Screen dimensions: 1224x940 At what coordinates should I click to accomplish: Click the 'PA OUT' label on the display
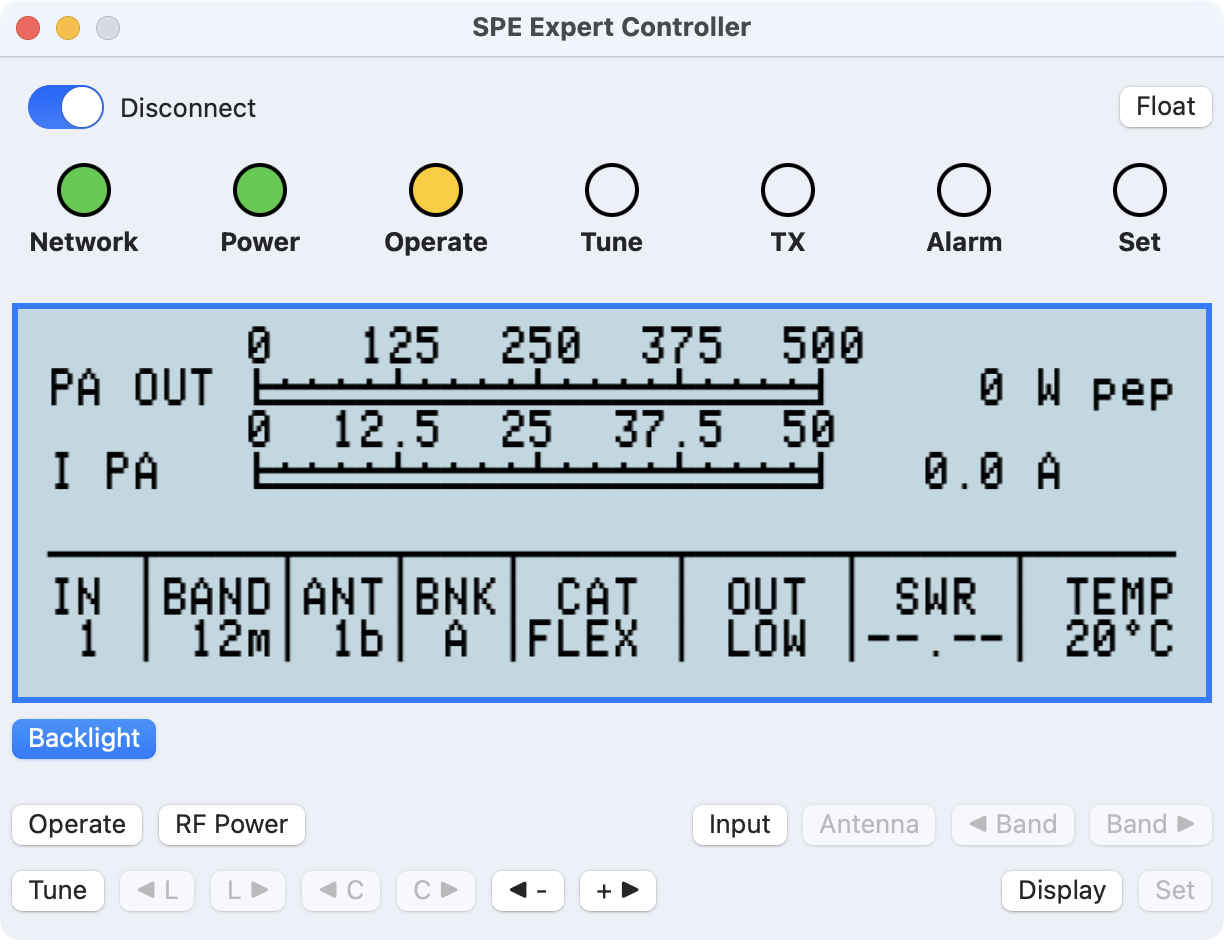pos(132,387)
